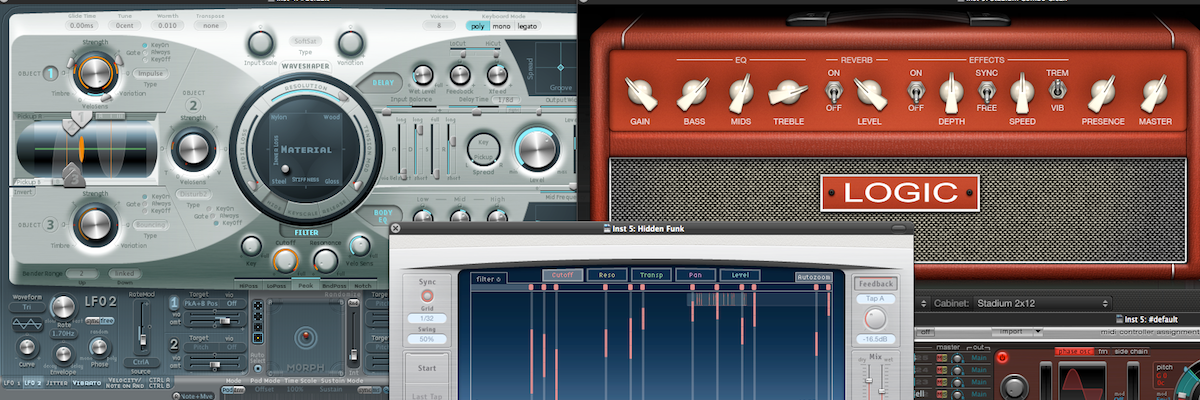Toggle the effects ON/OFF switch

click(915, 93)
